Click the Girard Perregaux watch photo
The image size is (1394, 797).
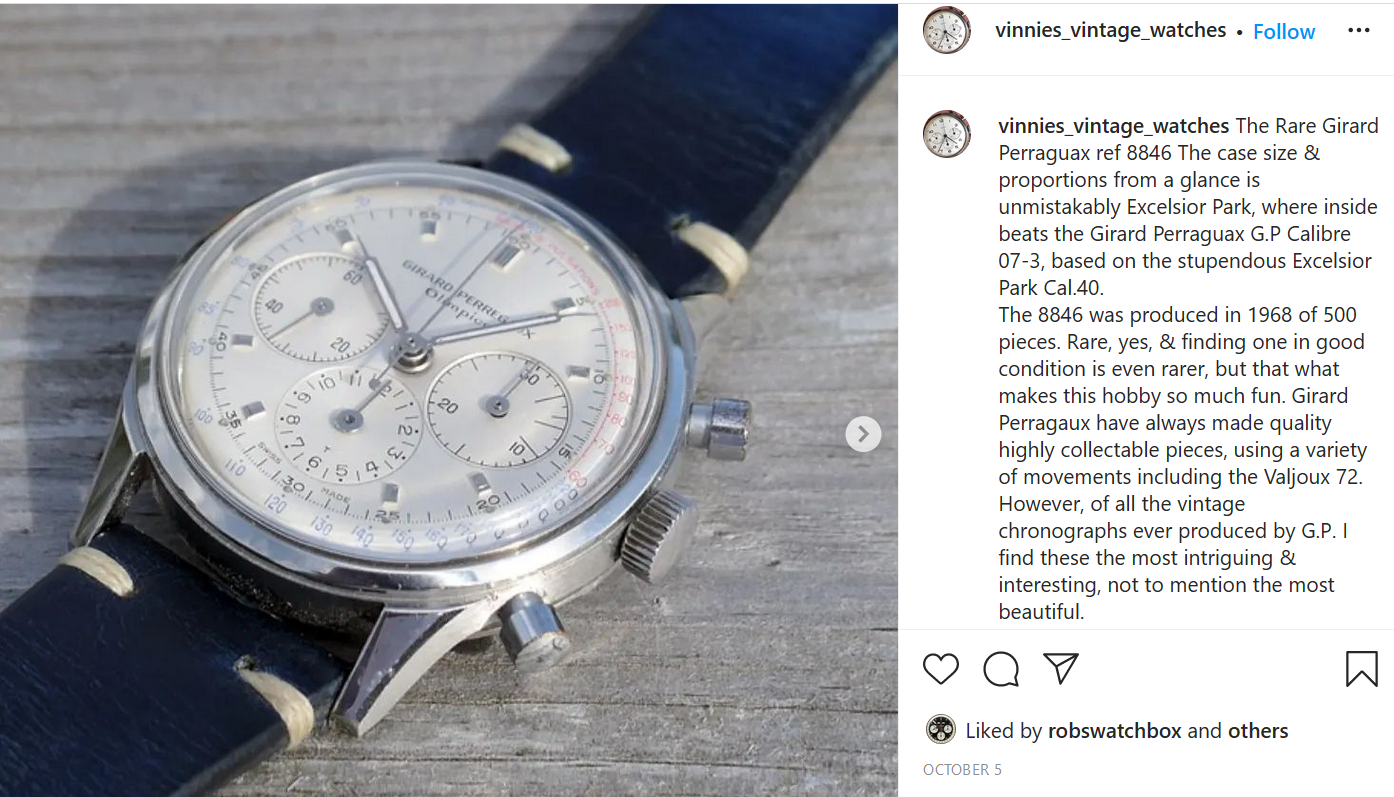coord(449,400)
